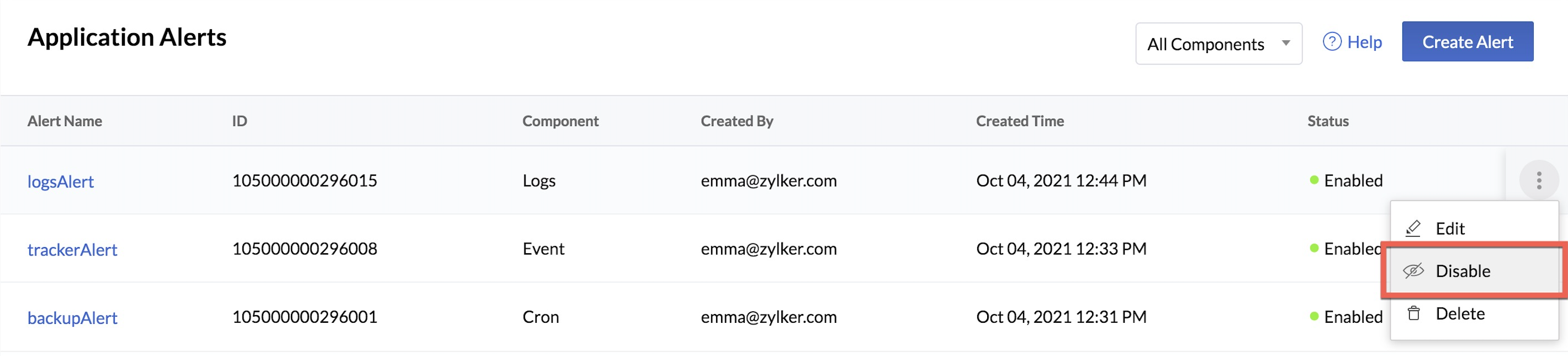Click the three-dot menu for logsAlert

(1538, 180)
